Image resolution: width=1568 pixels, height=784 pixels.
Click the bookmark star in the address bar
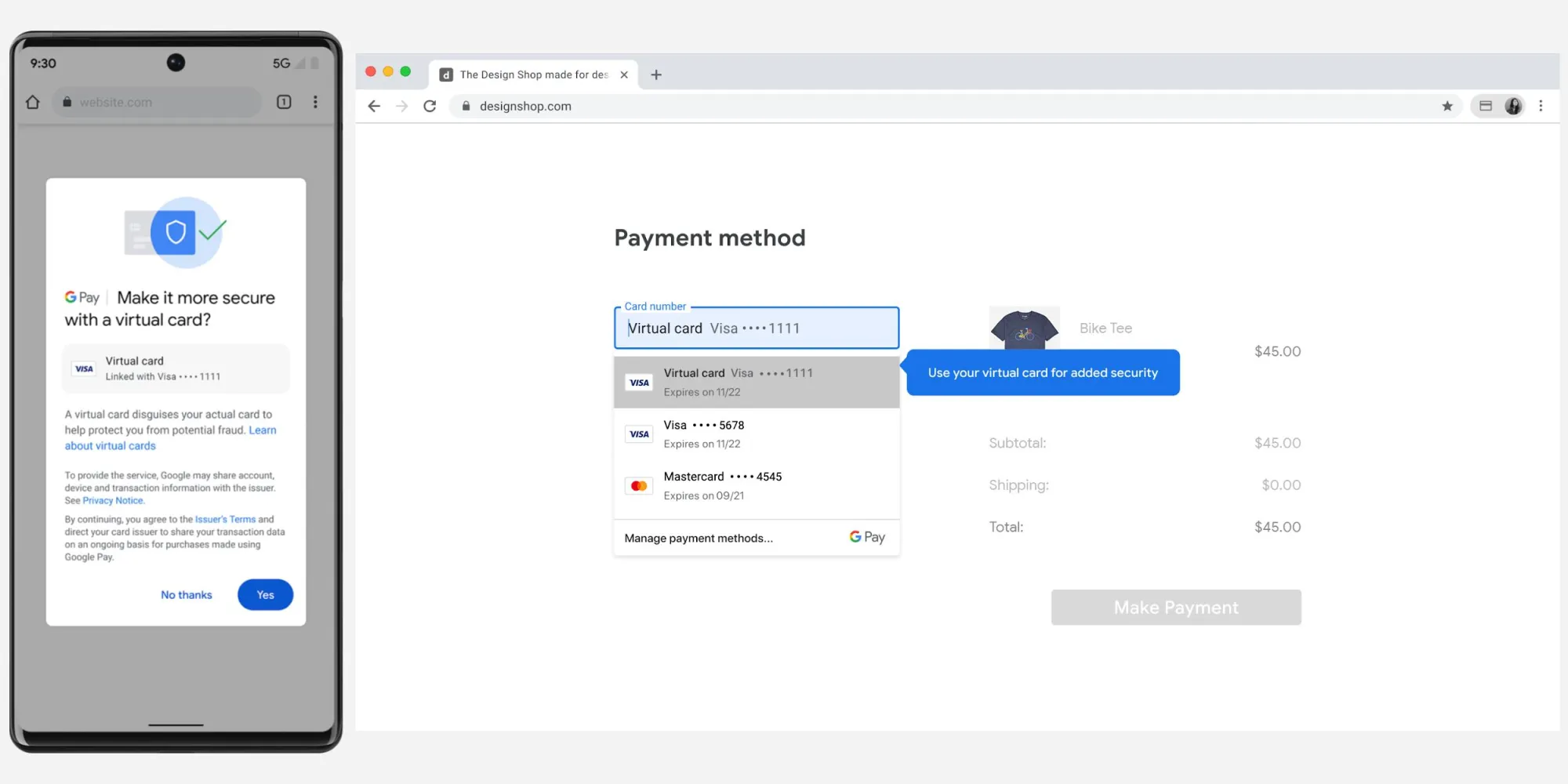[1446, 106]
